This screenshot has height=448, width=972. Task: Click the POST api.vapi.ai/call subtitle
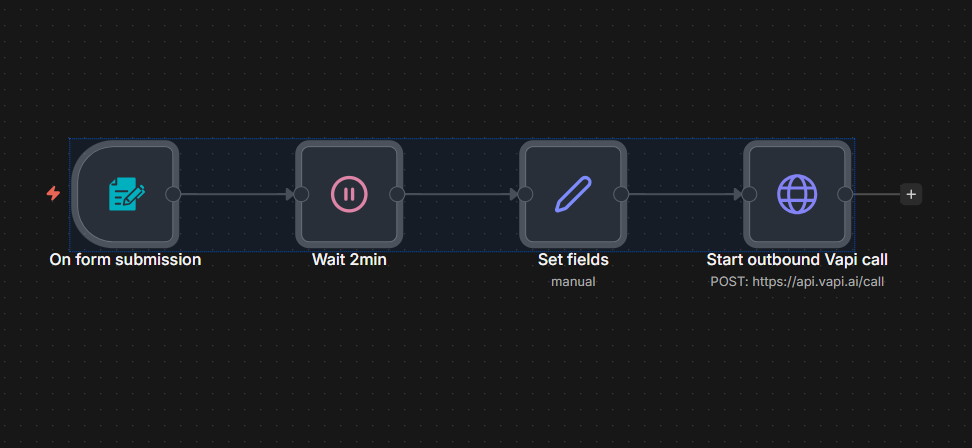click(797, 282)
